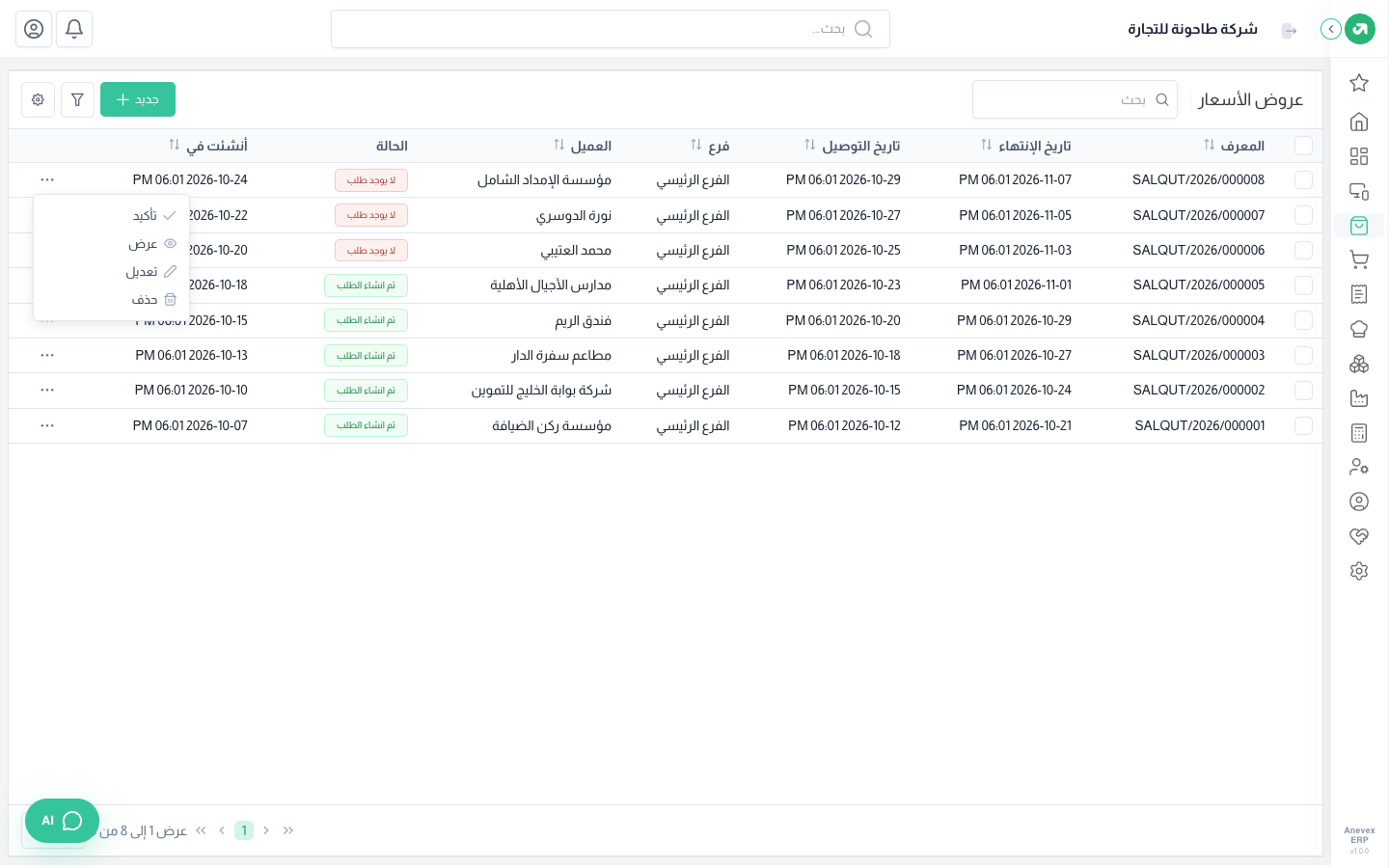Click the لا يوجد طلب status of نورة الدوسري
Viewport: 1389px width, 868px height.
click(371, 215)
